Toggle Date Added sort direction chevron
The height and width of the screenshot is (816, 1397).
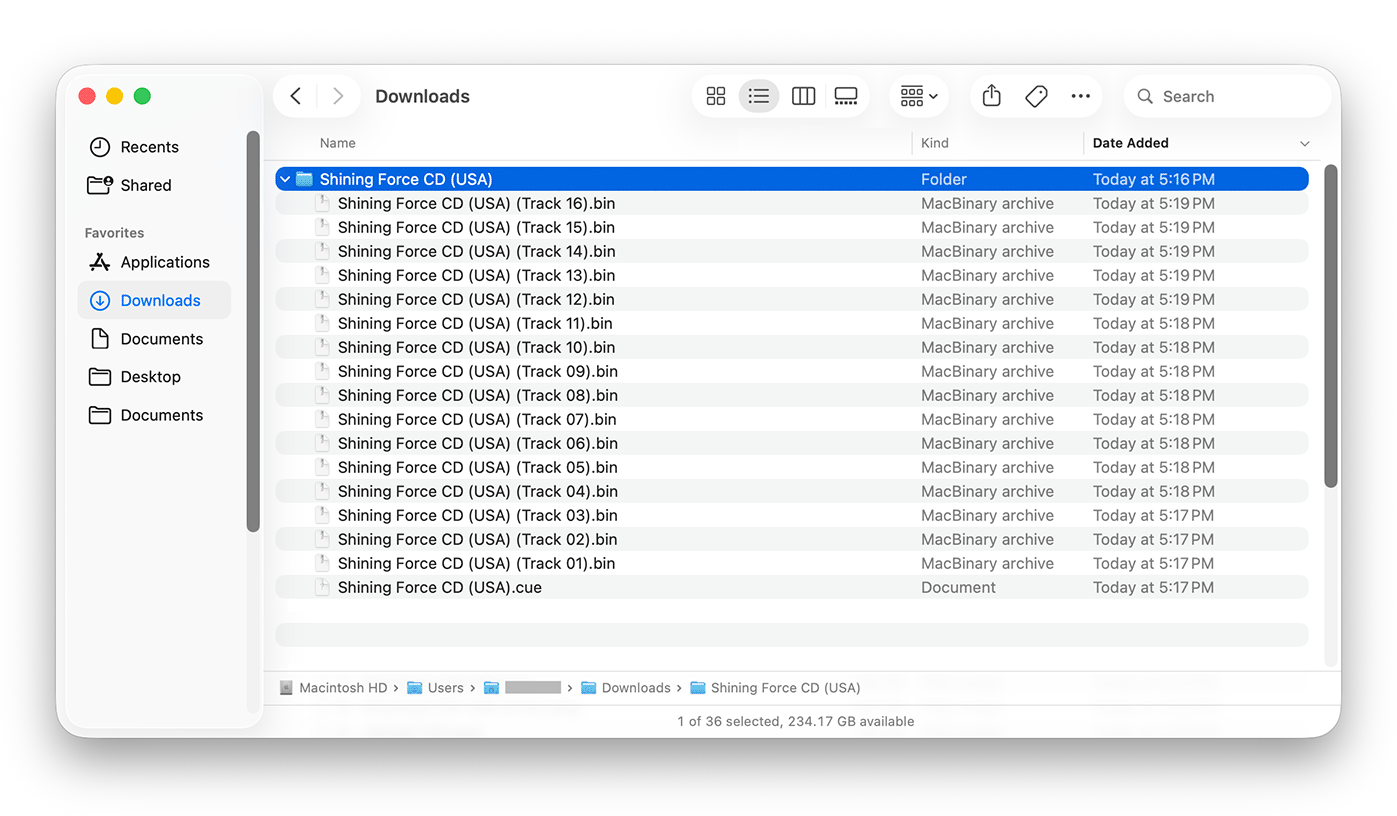[x=1304, y=144]
